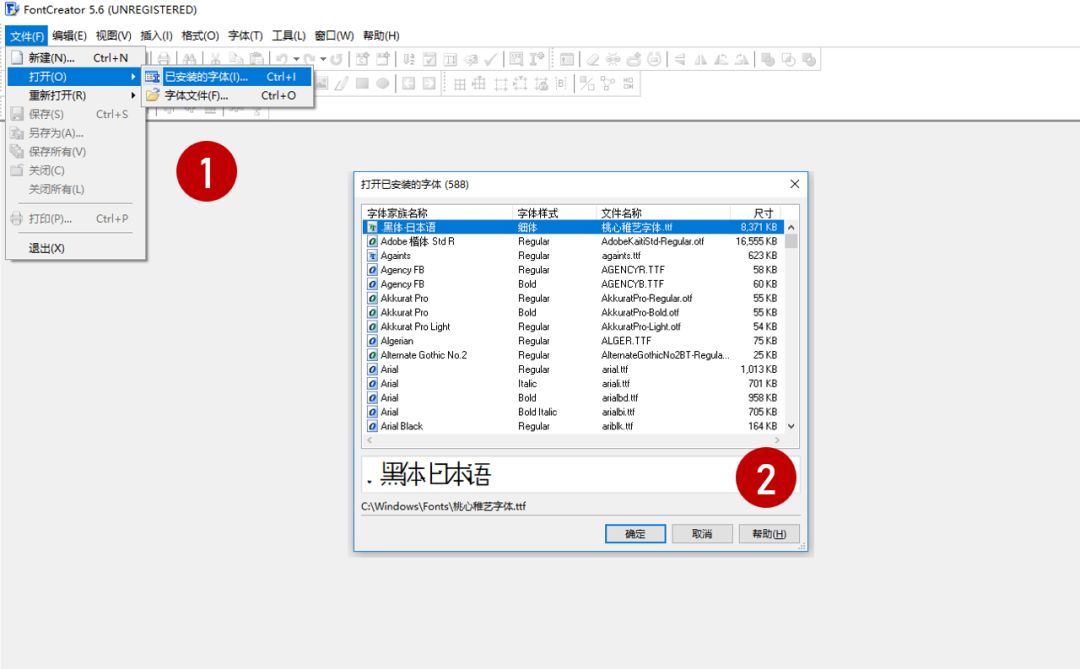Image resolution: width=1080 pixels, height=669 pixels.
Task: Open the 格式(O) menu
Action: click(x=200, y=36)
